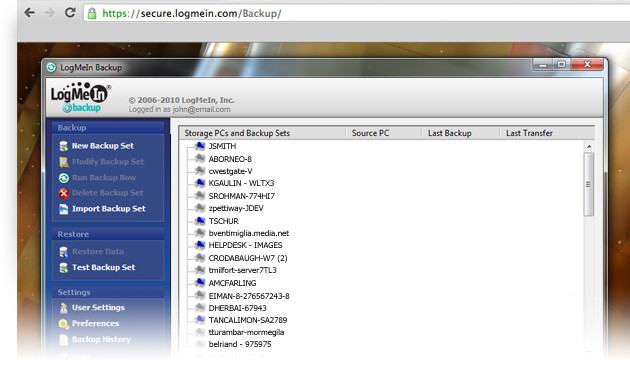The image size is (630, 388).
Task: Click the User Settings person icon
Action: (63, 308)
